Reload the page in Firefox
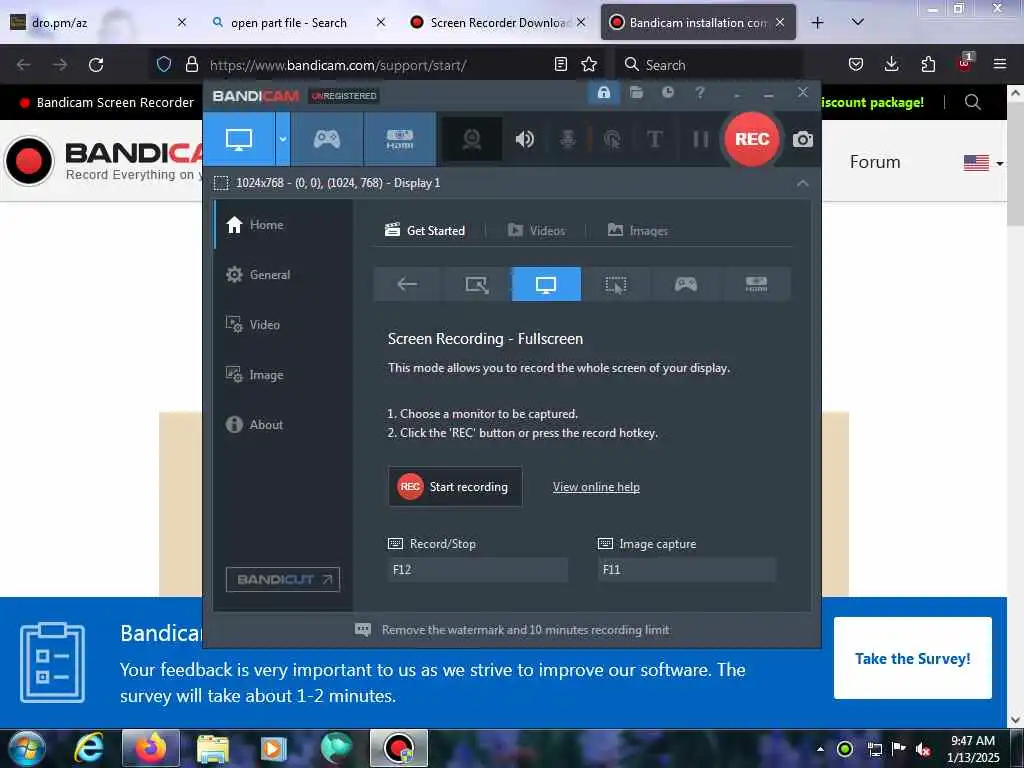Screen dimensions: 1024x768 (96, 65)
